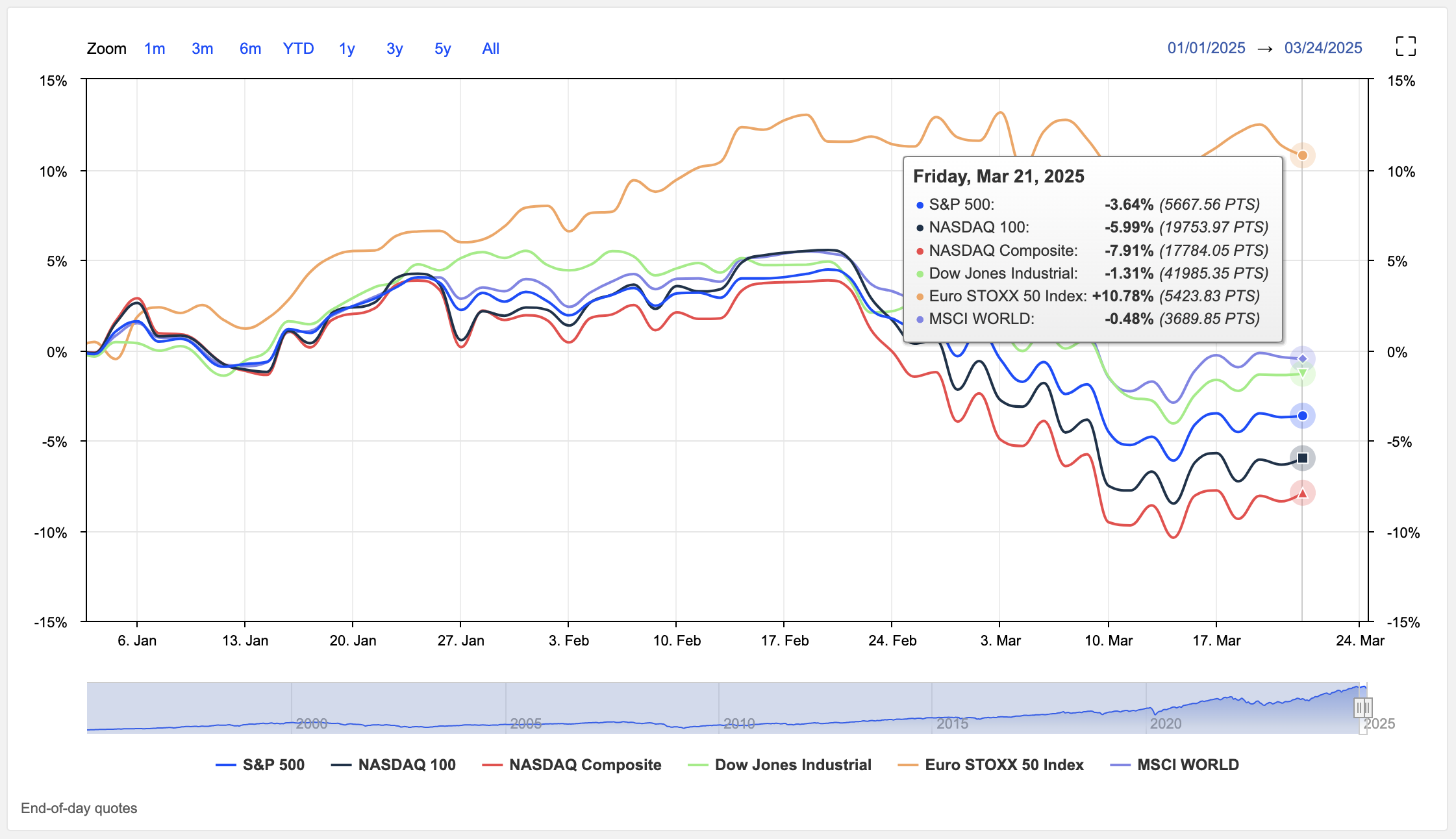Click tooltip value -7.91% for NASDAQ Composite

[1129, 251]
